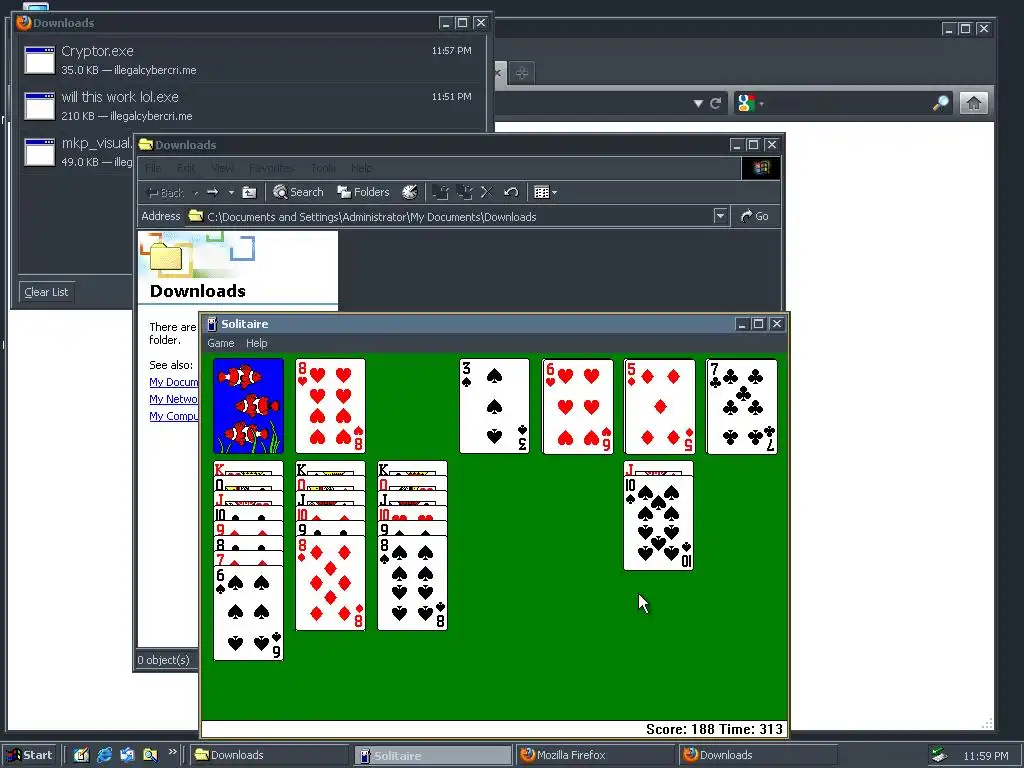This screenshot has height=768, width=1024.
Task: Click the 6 of hearts foundation pile
Action: (577, 406)
